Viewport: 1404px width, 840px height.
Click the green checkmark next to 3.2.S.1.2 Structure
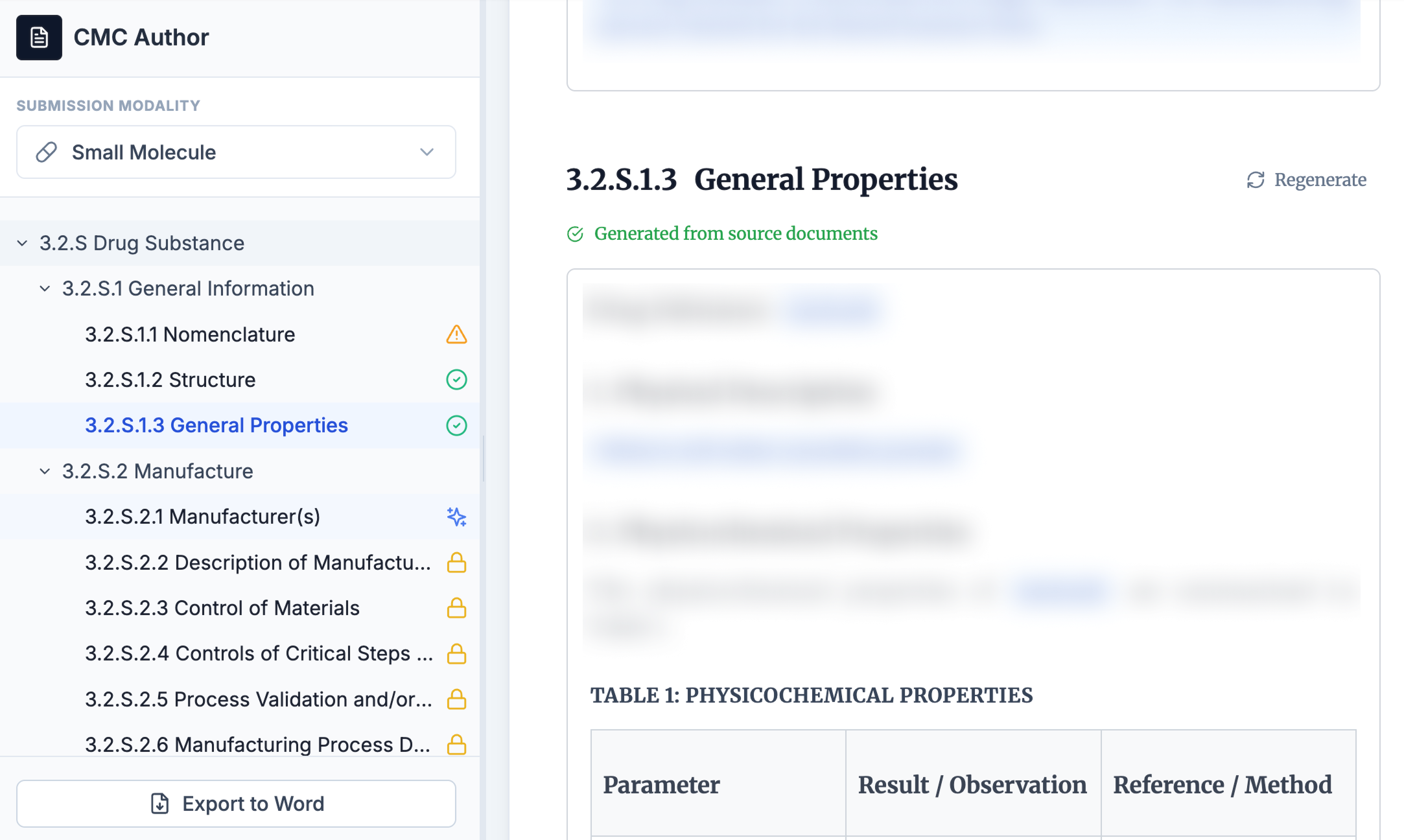tap(457, 380)
